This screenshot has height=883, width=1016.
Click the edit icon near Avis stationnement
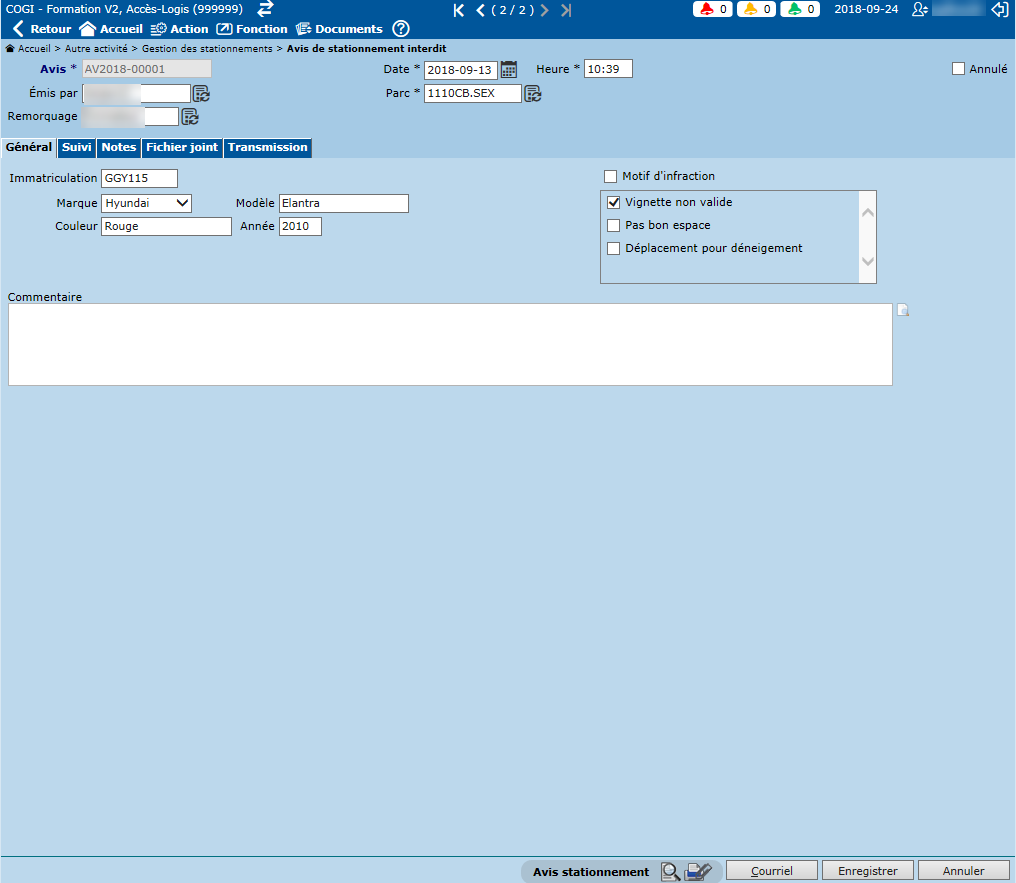point(699,871)
